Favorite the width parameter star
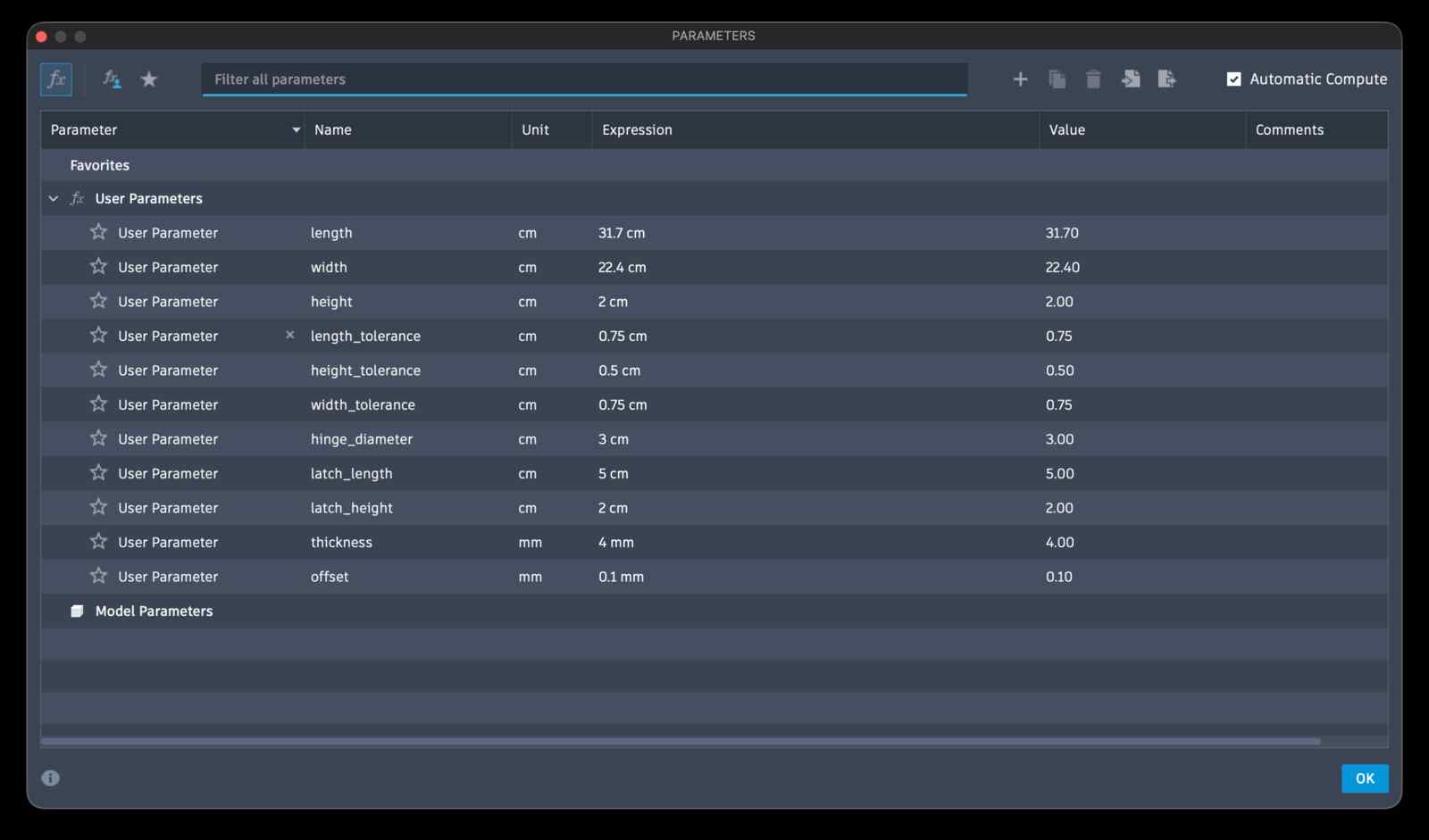Image resolution: width=1429 pixels, height=840 pixels. point(98,267)
